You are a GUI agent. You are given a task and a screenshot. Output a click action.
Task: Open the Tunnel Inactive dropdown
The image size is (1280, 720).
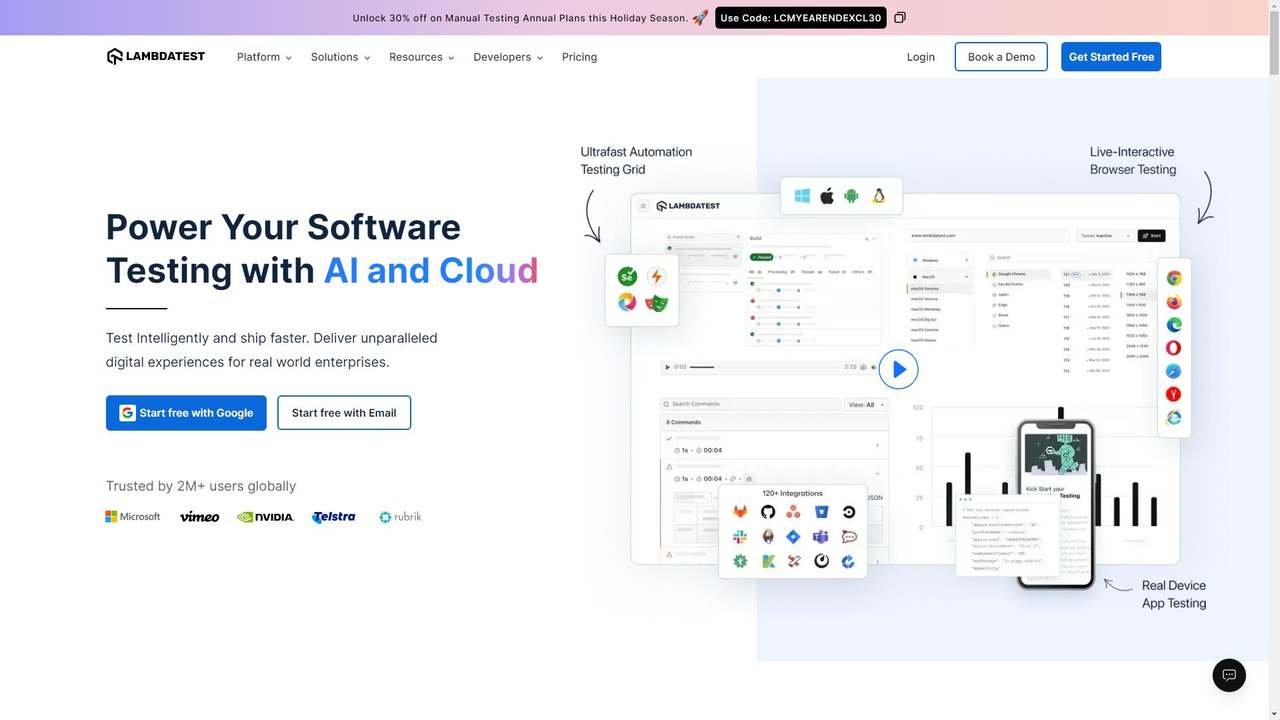[1105, 236]
